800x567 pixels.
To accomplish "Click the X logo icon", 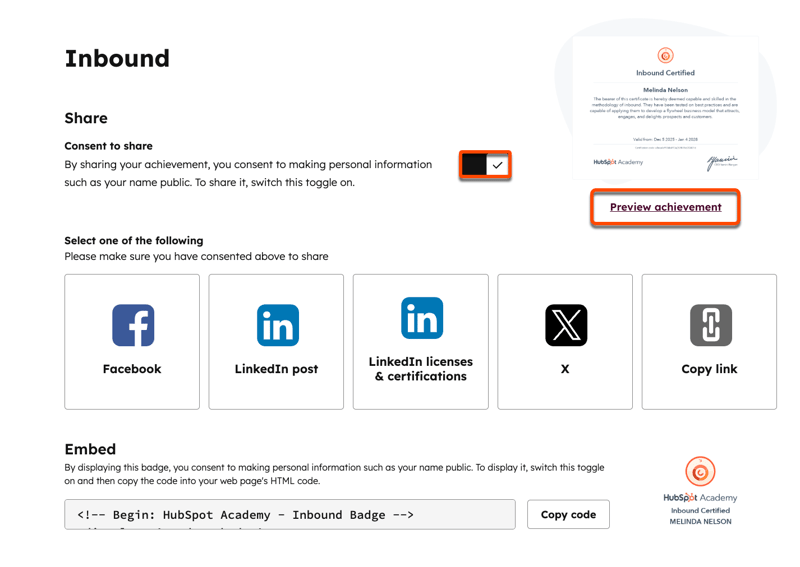I will 566,325.
